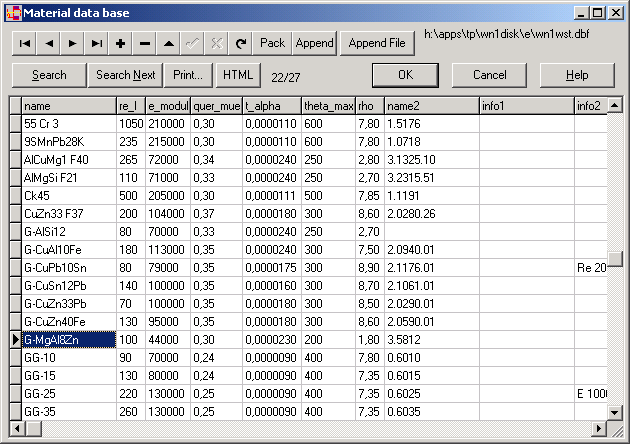Viewport: 630px width, 444px height.
Task: Select the name2 cell '3.5812'
Action: [432, 340]
